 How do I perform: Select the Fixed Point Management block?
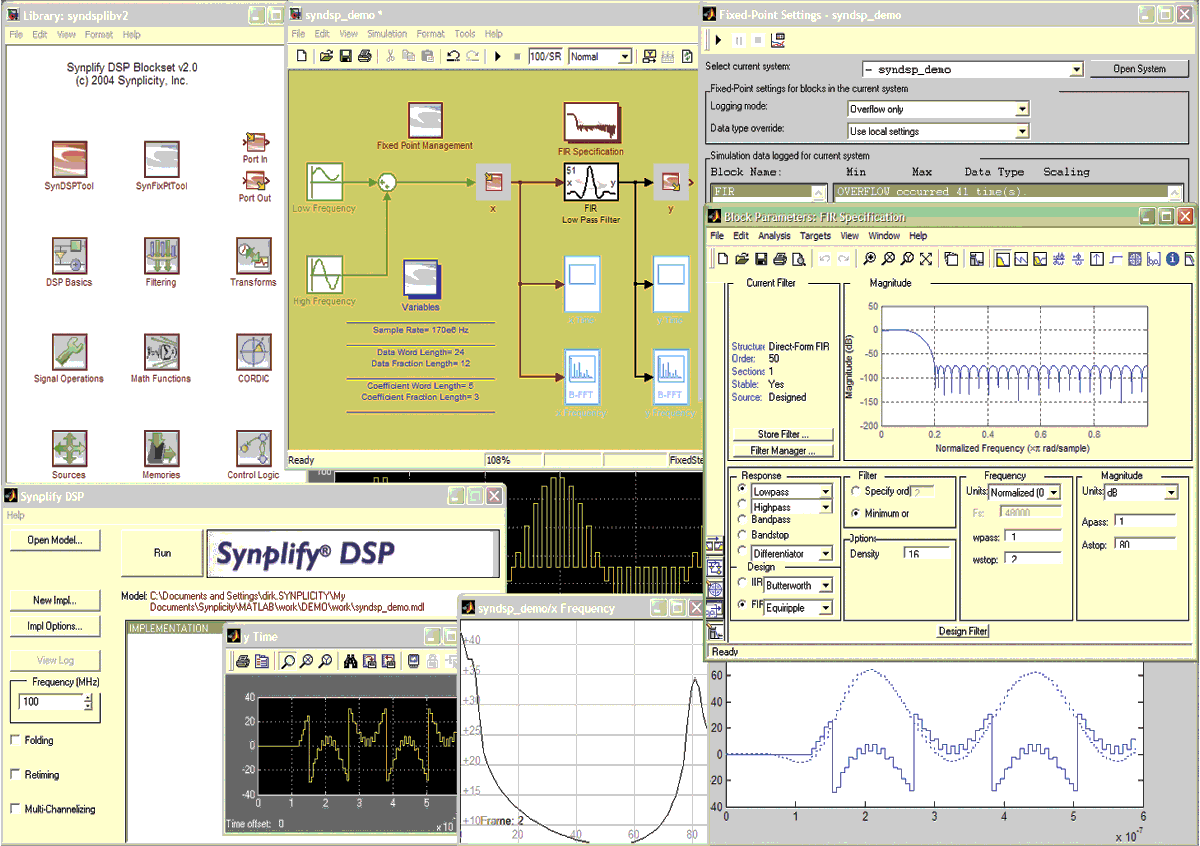[x=425, y=118]
